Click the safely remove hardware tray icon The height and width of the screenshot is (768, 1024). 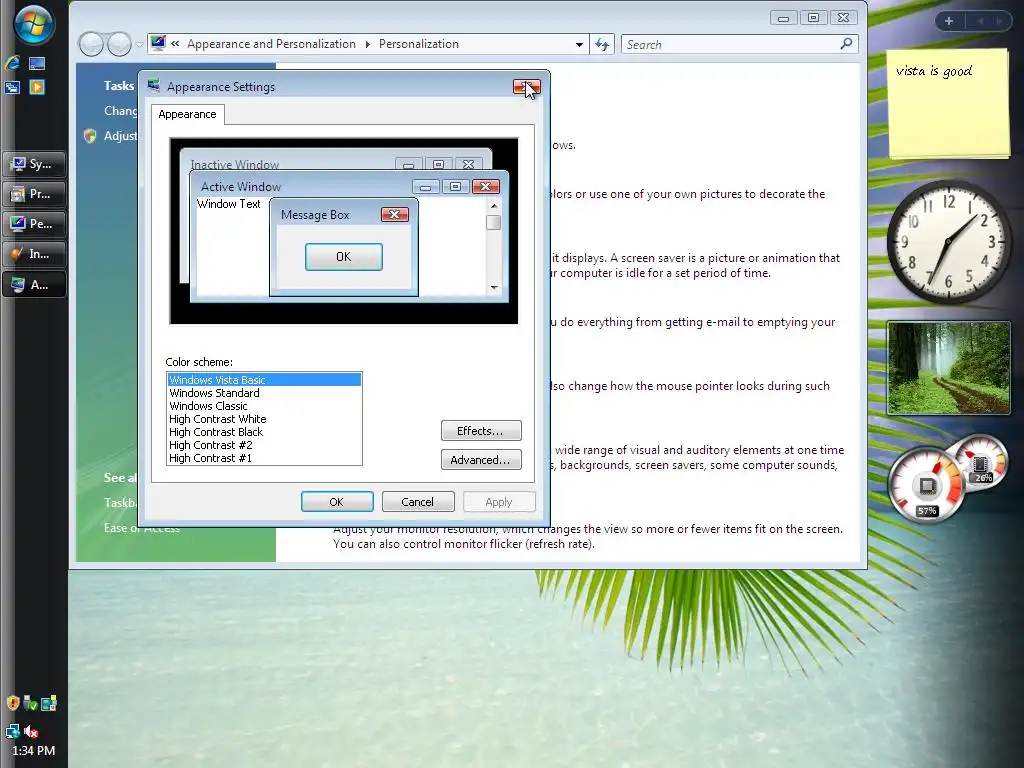tap(30, 703)
